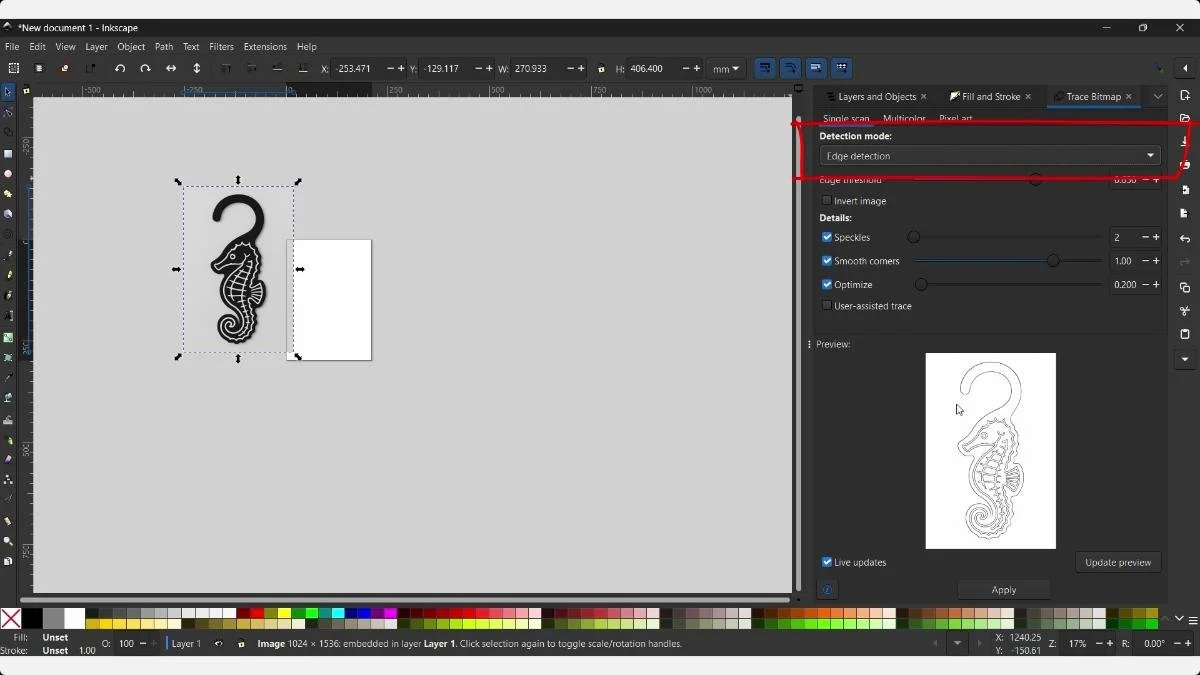Uncheck the Optimize checkbox
Screen dimensions: 1200x675
827,285
